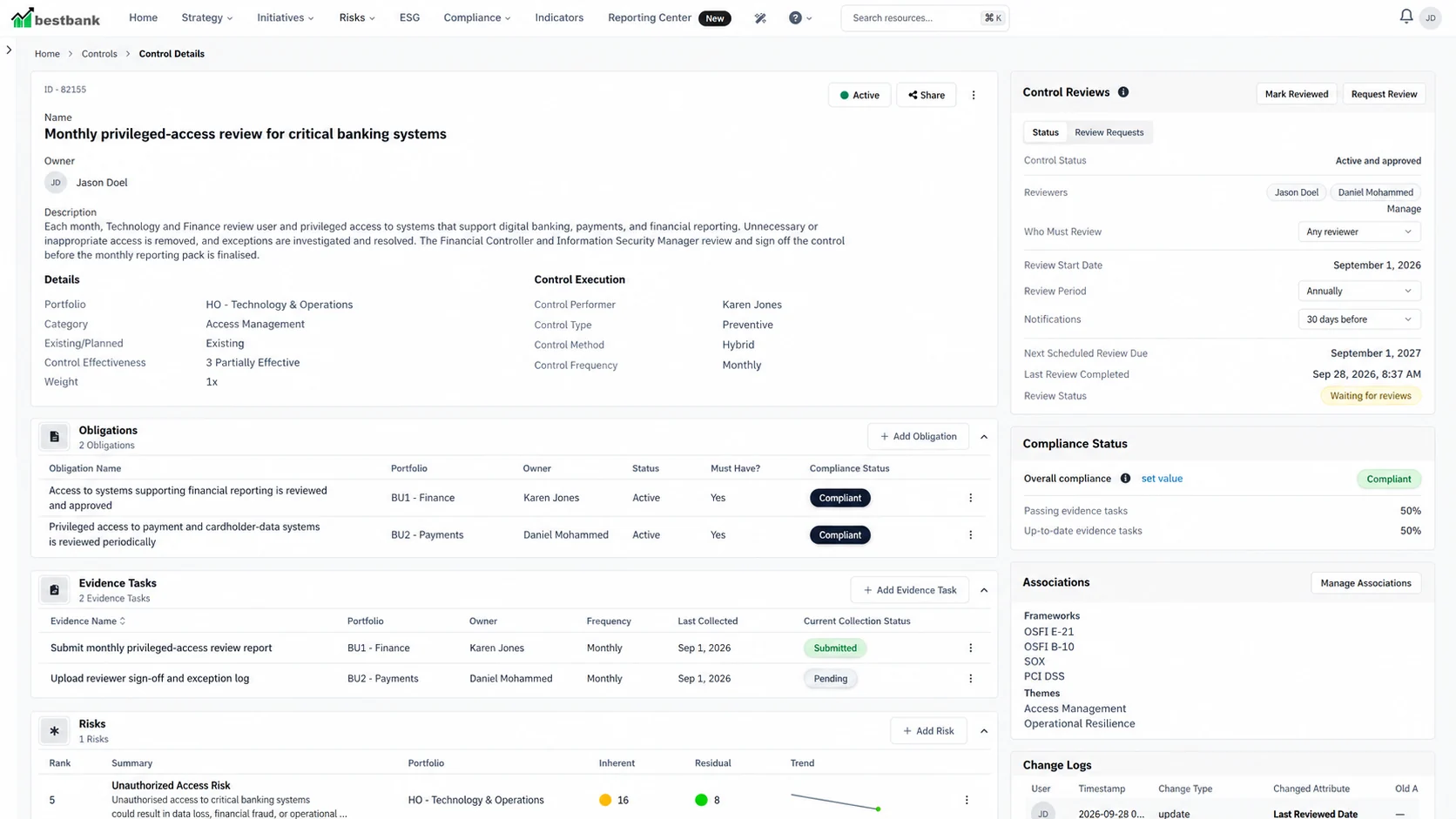
Task: Open row menu for payment cardholder-data obligation
Action: [x=970, y=535]
